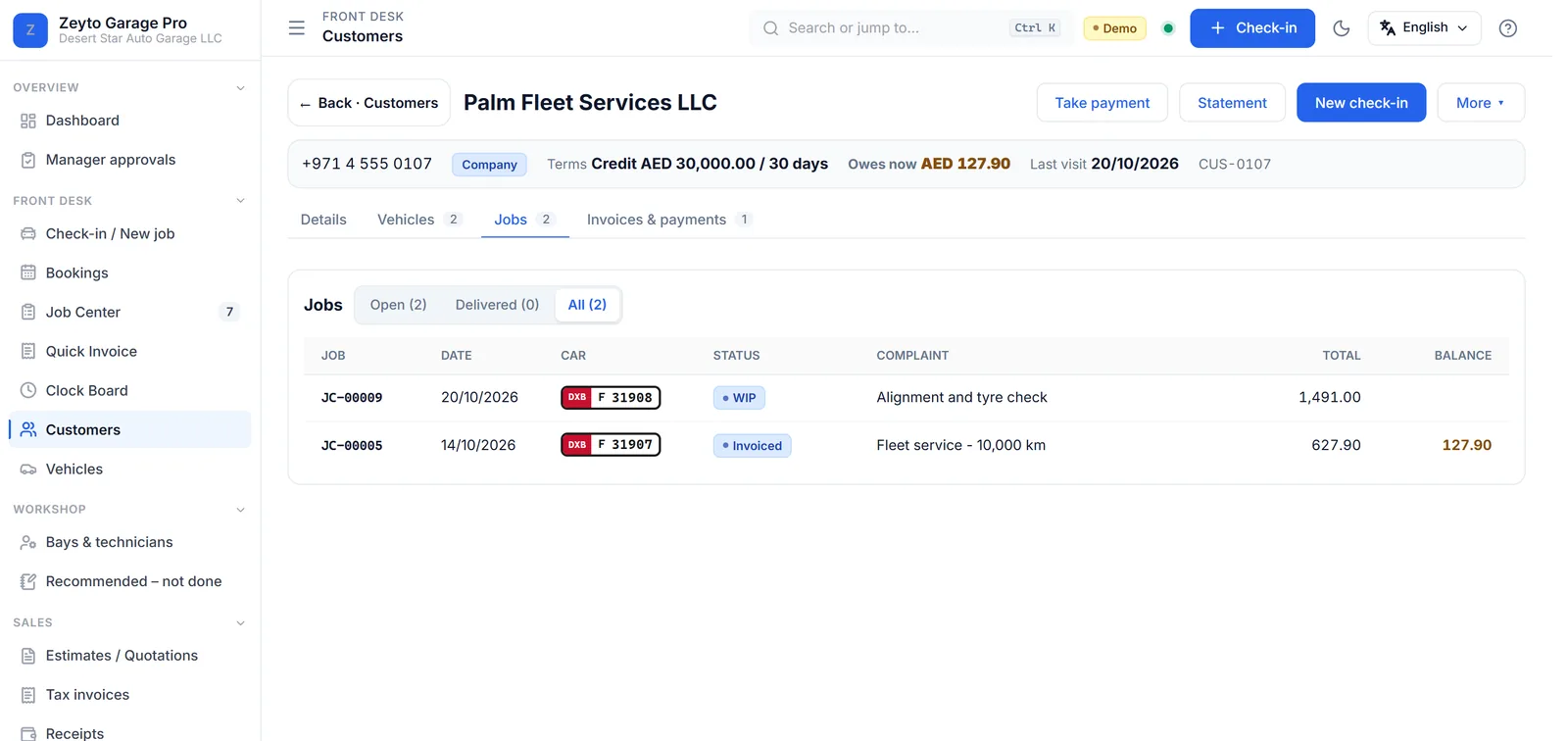Filter jobs by Open (2)
Viewport: 1568px width, 741px height.
tap(399, 305)
